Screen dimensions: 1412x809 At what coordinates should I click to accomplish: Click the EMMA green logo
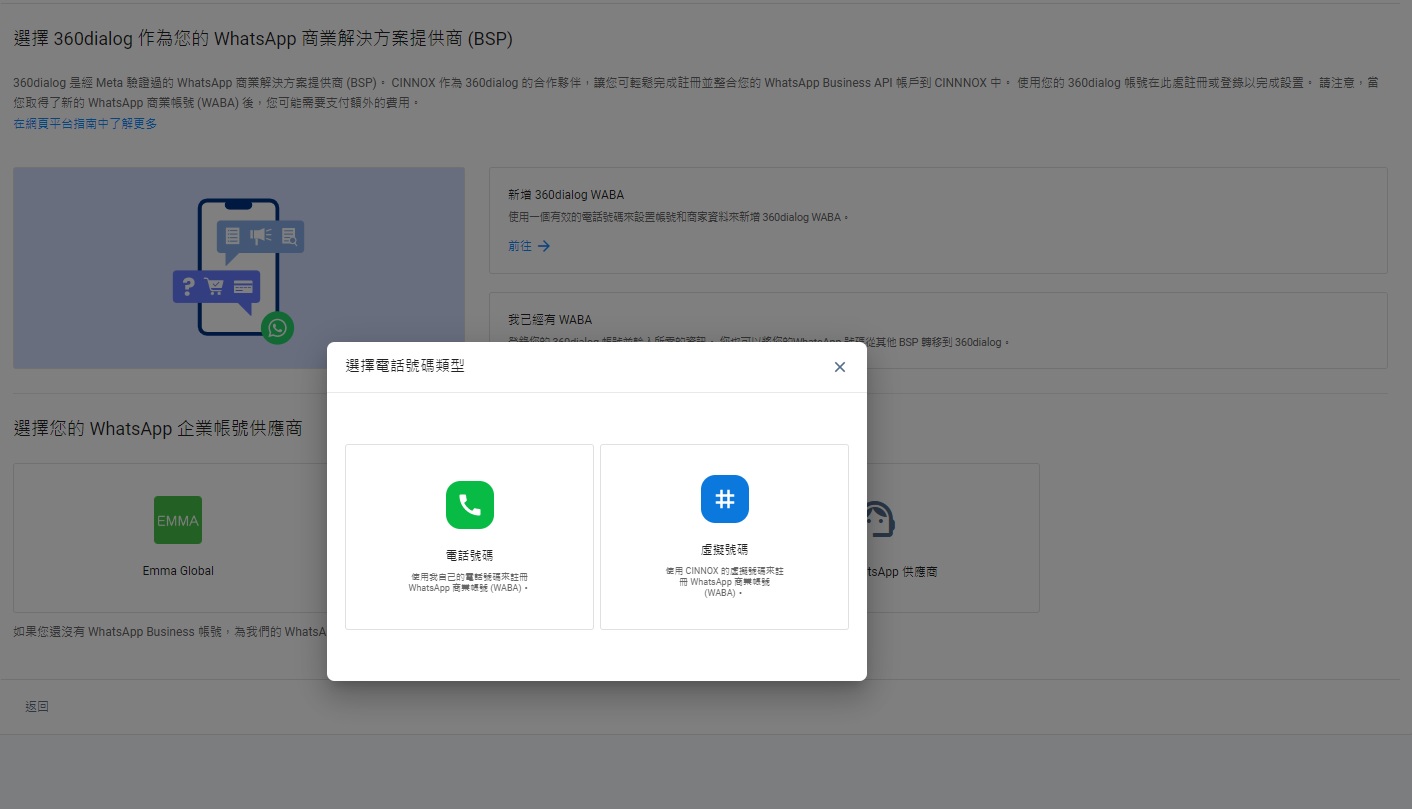tap(178, 520)
